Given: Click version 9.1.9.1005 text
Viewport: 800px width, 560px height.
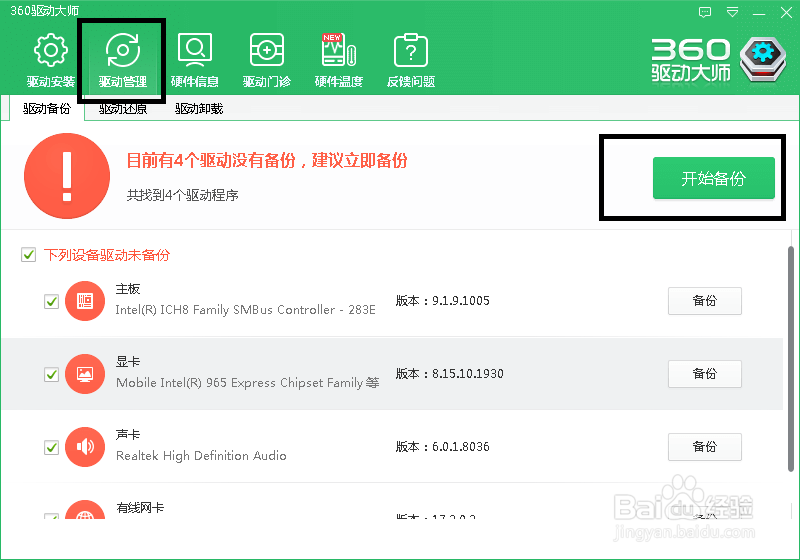Looking at the screenshot, I should [461, 301].
